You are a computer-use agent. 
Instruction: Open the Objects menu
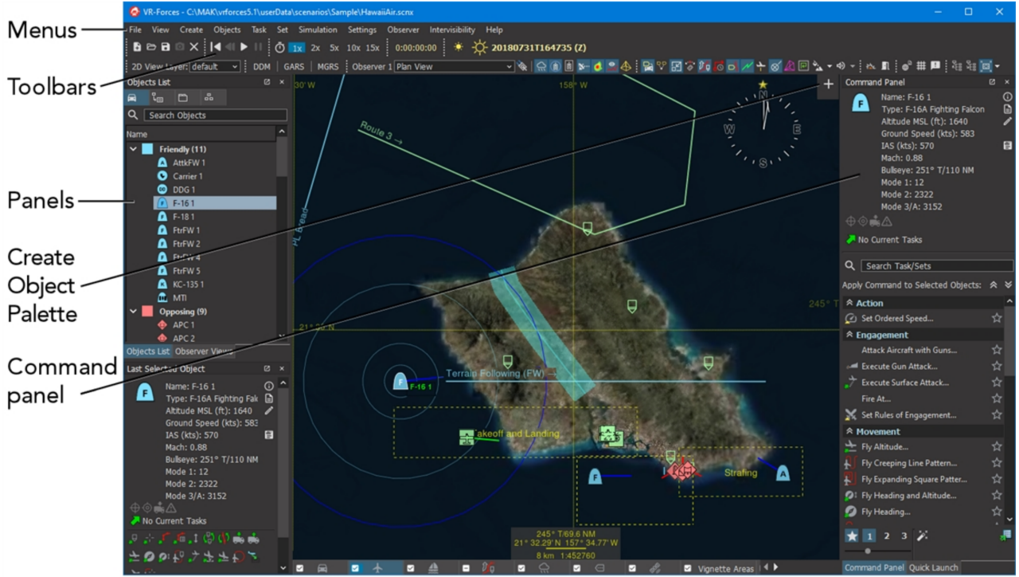tap(227, 30)
